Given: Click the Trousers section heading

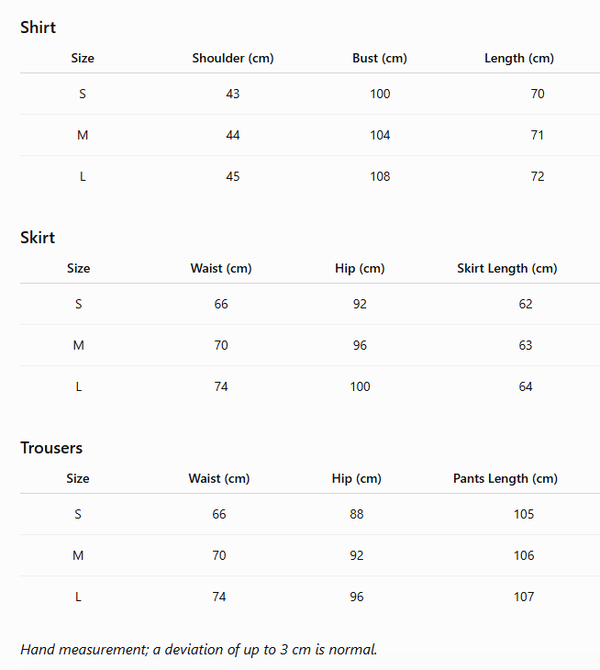Looking at the screenshot, I should click(51, 448).
